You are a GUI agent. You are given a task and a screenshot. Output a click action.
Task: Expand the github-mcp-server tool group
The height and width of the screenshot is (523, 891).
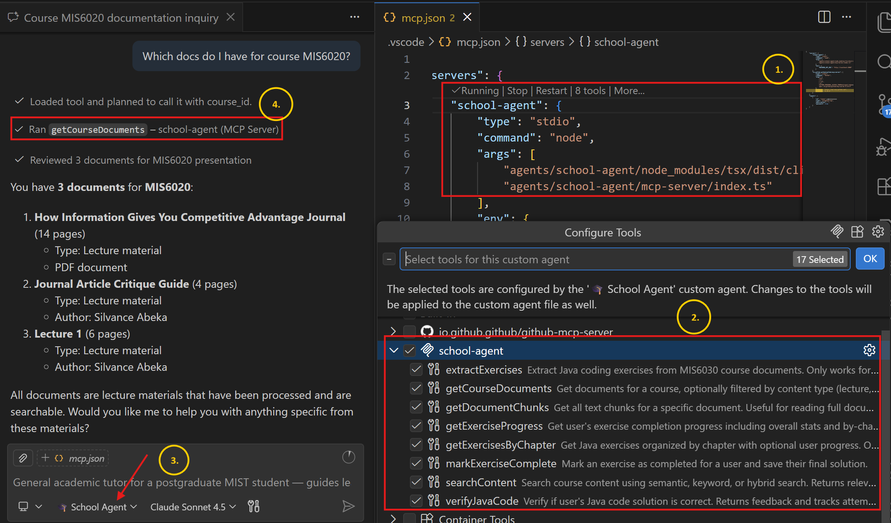(393, 331)
